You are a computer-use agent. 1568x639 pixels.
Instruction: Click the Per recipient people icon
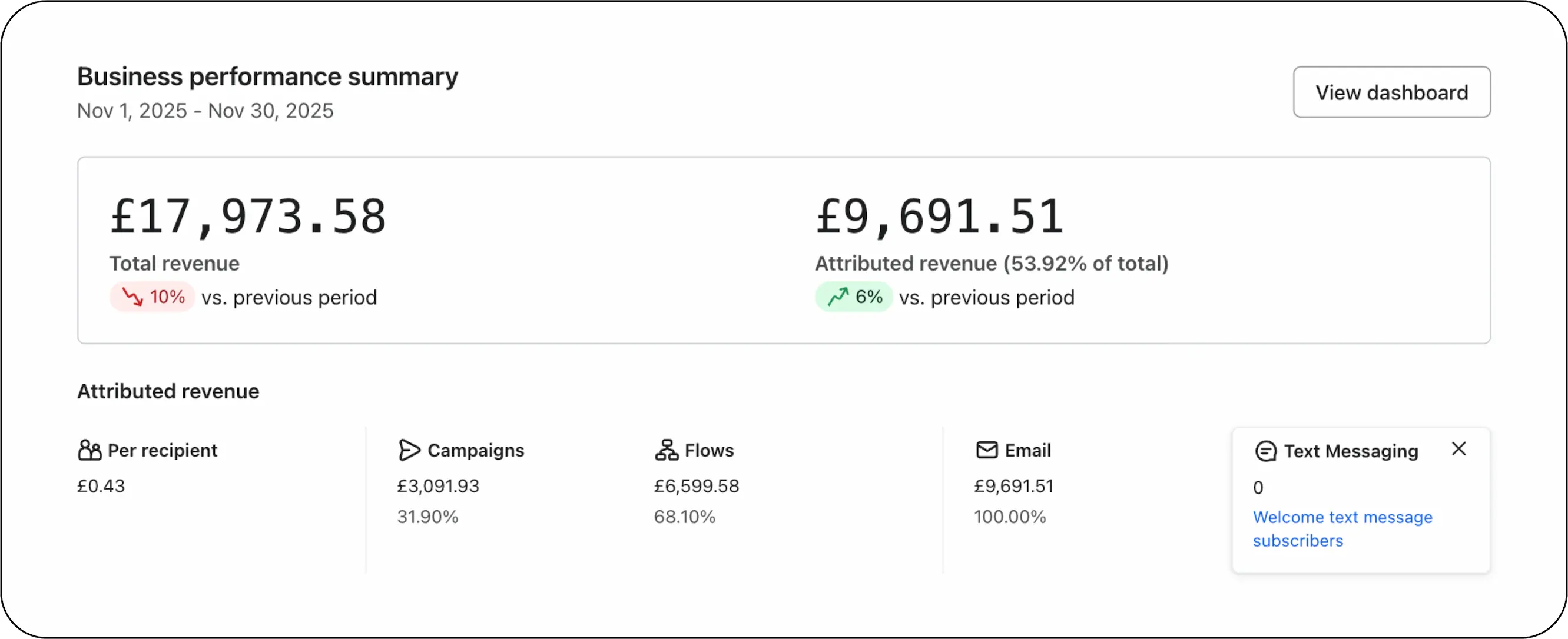(x=89, y=451)
